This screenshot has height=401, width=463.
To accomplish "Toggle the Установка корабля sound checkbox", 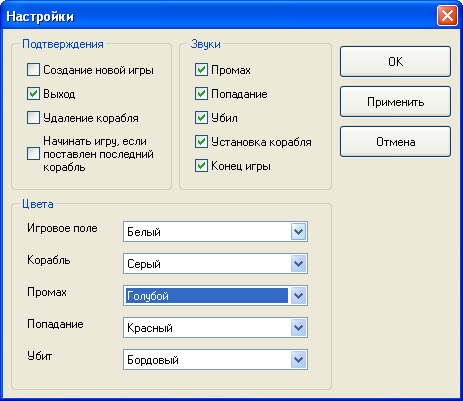I will coord(201,142).
